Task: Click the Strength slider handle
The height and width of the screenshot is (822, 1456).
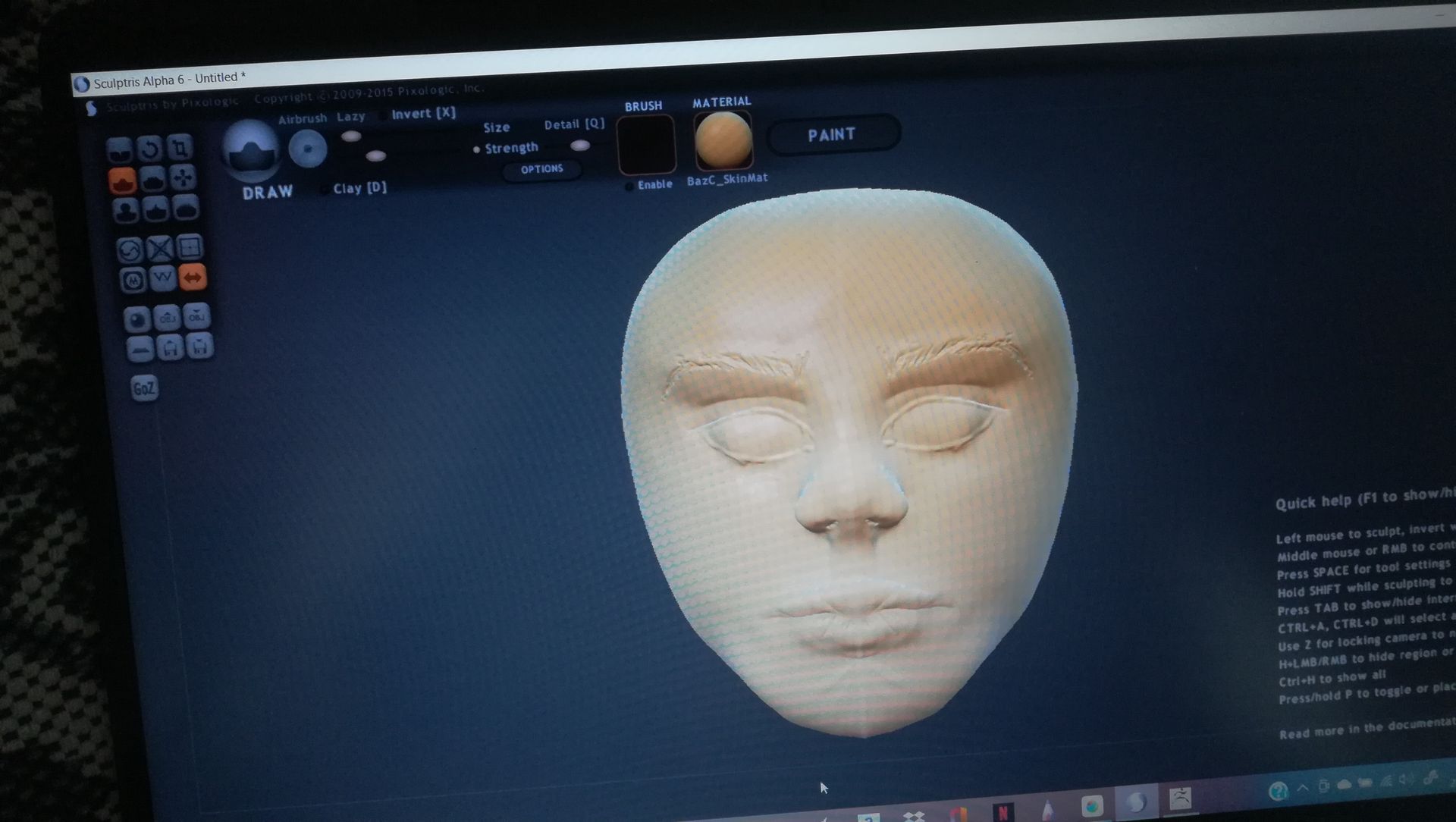Action: 376,156
